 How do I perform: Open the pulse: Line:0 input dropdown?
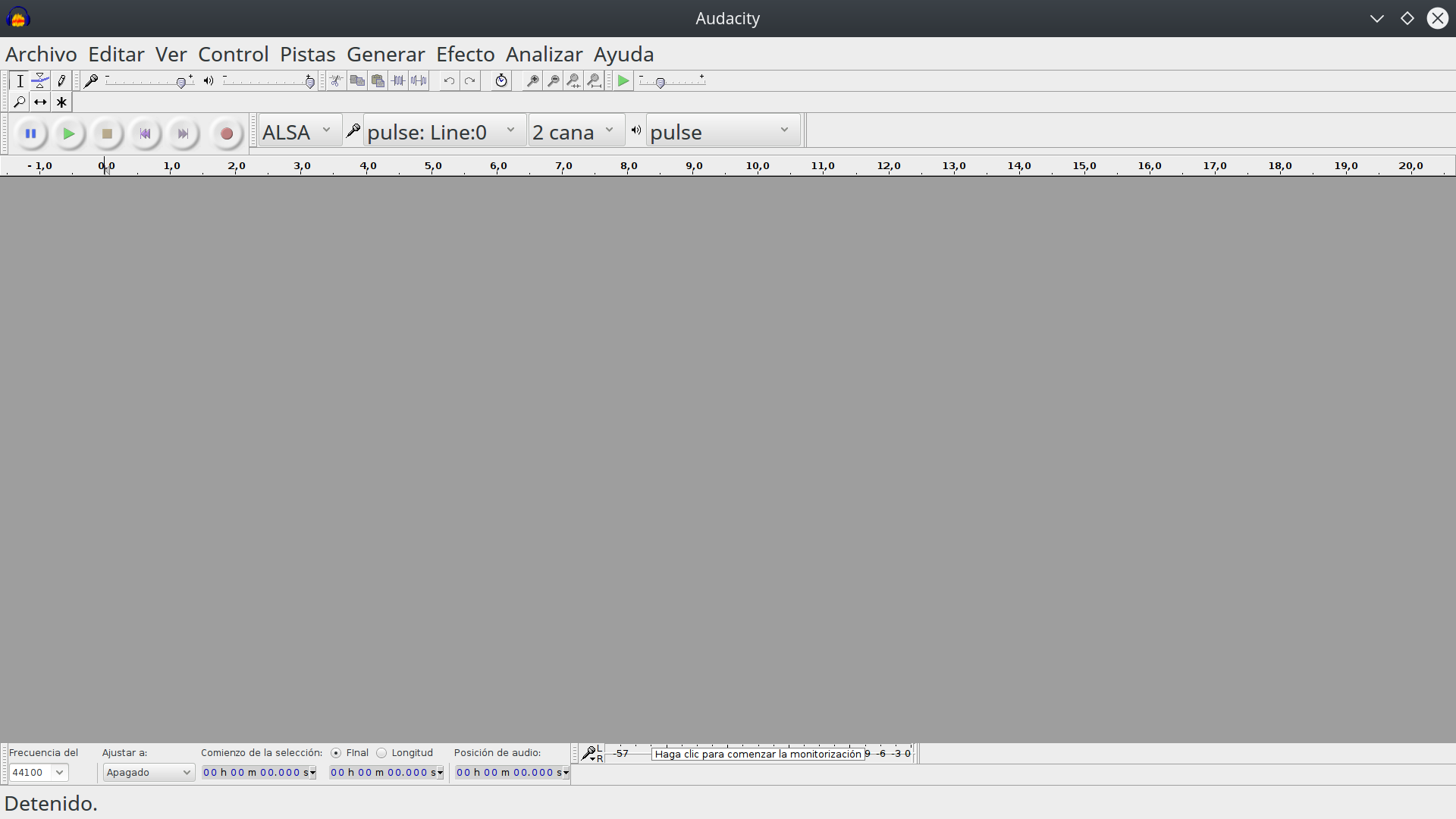[444, 131]
